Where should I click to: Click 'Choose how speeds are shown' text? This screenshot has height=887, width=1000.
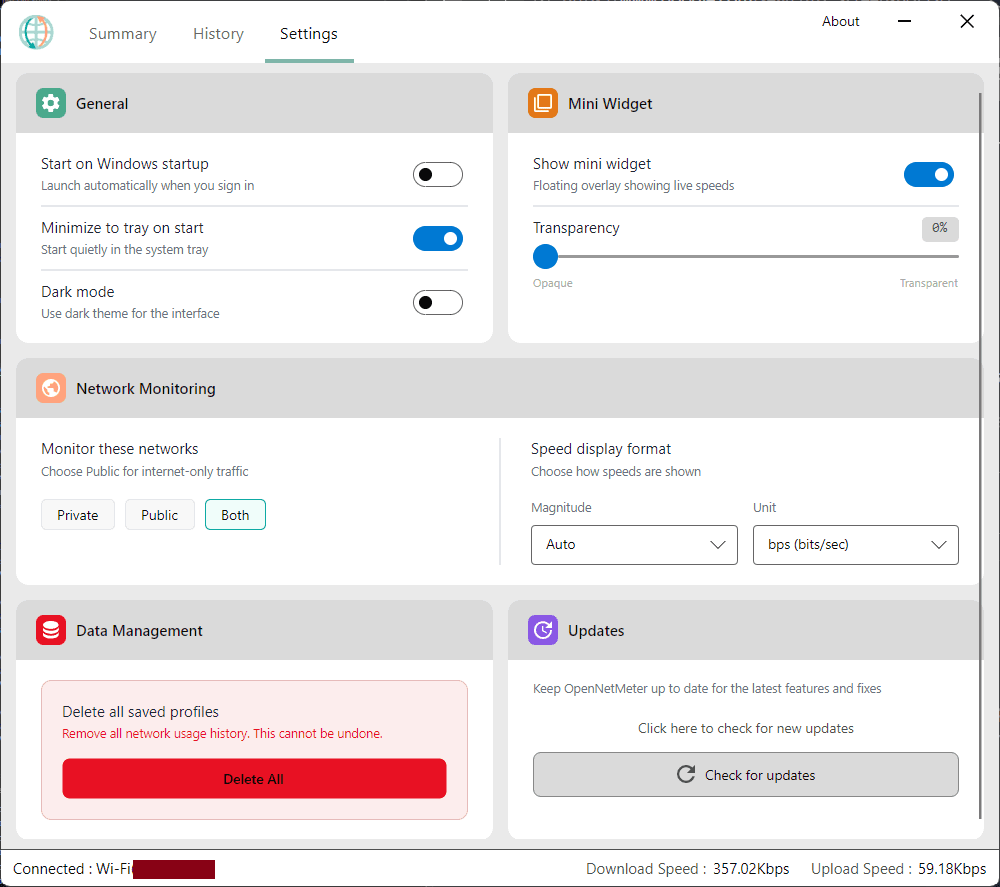pos(615,471)
